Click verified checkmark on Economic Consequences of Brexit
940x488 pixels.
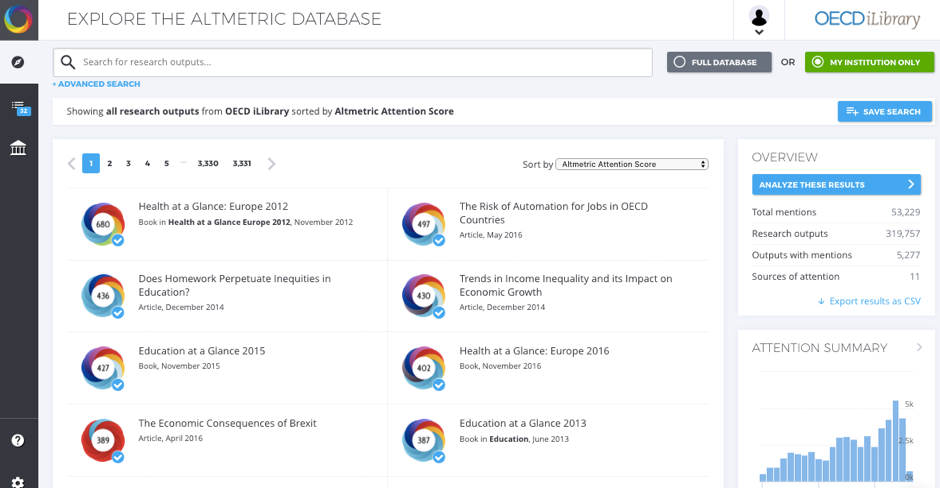[x=118, y=457]
